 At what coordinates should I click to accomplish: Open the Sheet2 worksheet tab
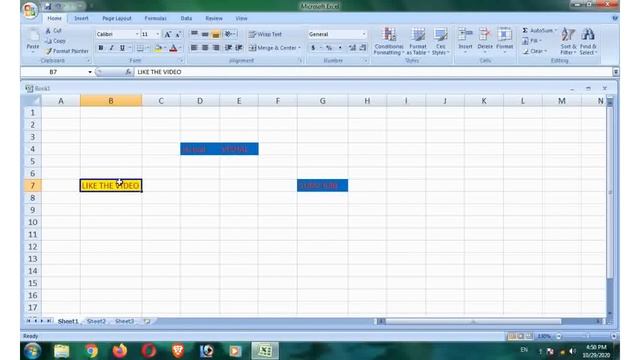(x=96, y=322)
